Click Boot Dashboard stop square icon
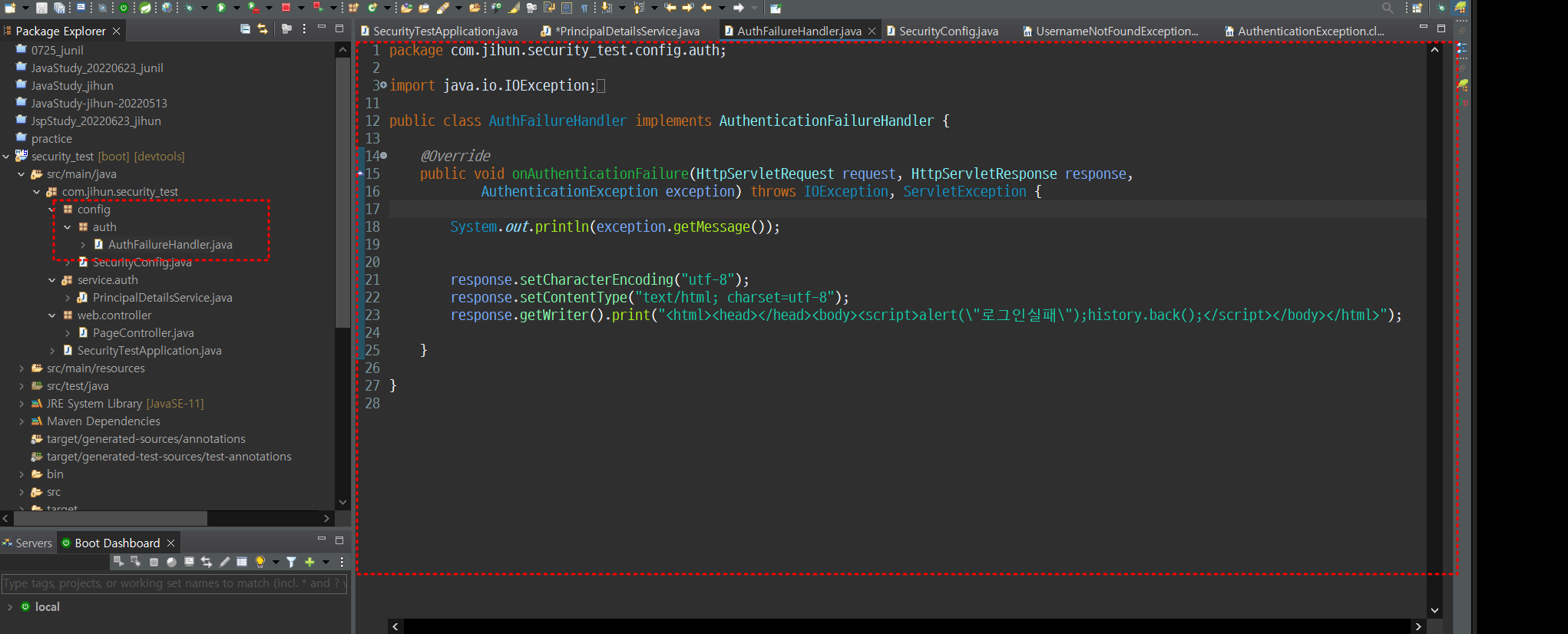Viewport: 1568px width, 634px height. (x=154, y=562)
